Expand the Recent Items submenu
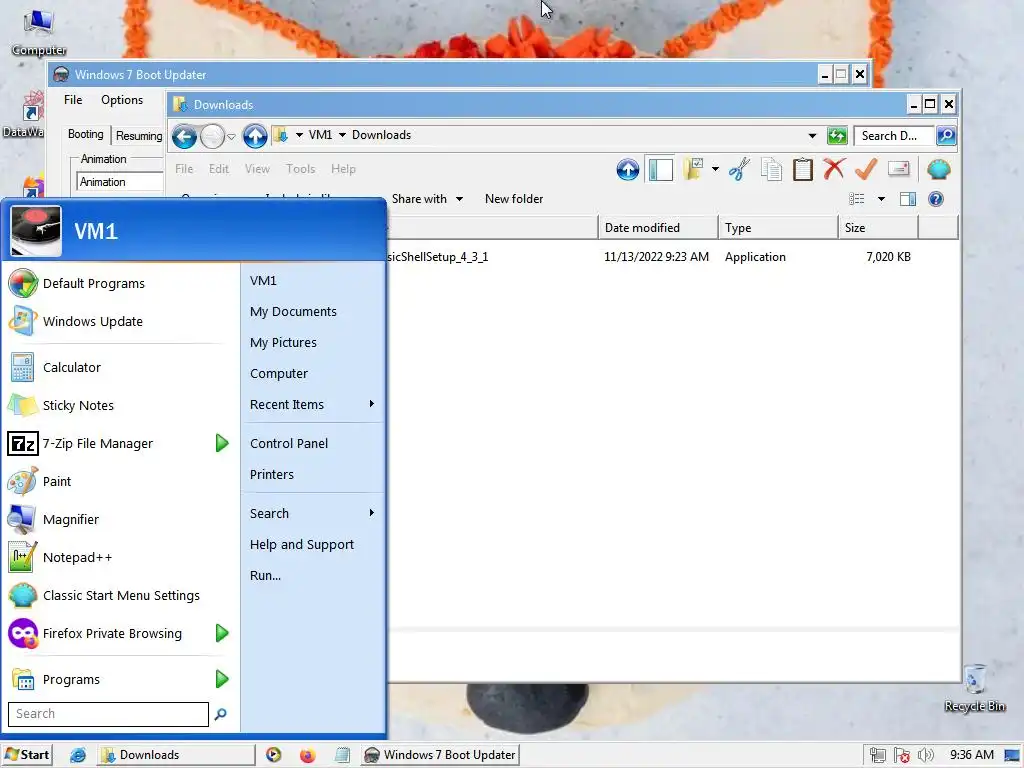The height and width of the screenshot is (768, 1024). [313, 404]
